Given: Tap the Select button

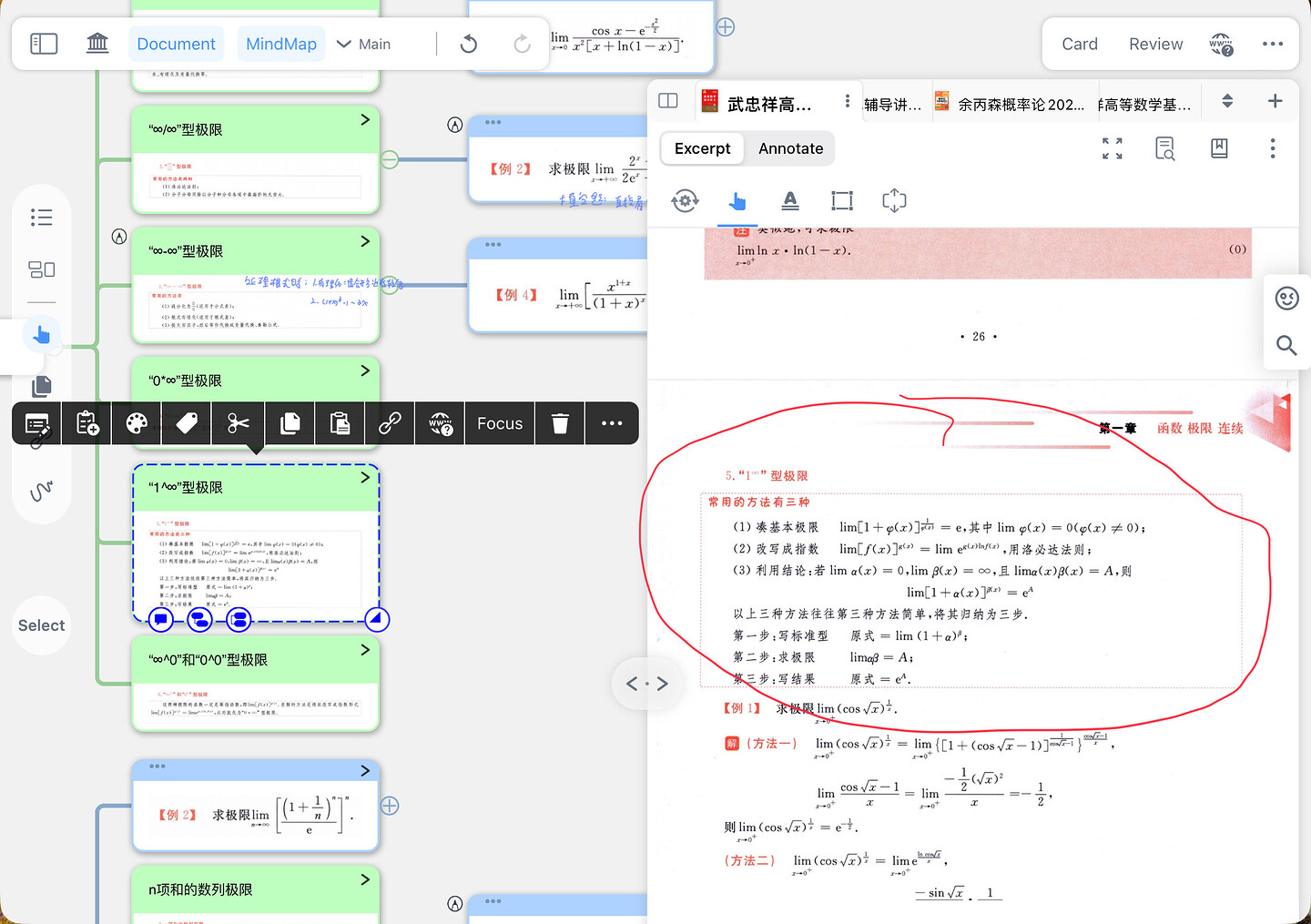Looking at the screenshot, I should 41,625.
